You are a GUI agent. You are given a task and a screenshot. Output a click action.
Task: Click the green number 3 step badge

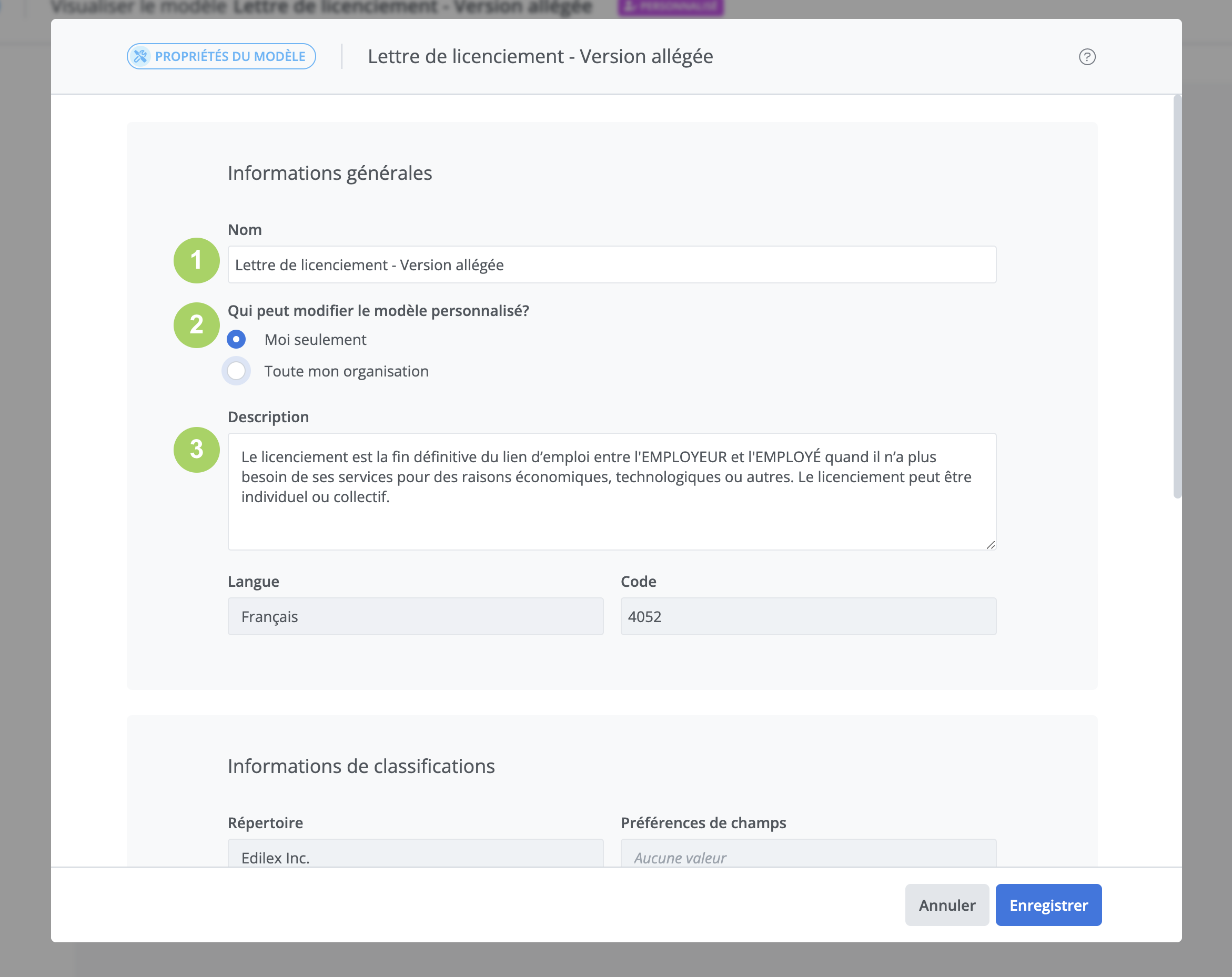coord(197,450)
